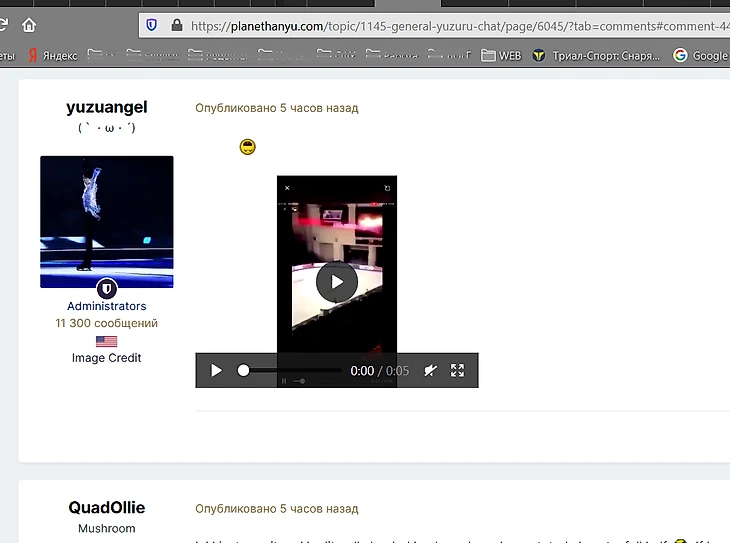Viewport: 730px width, 543px height.
Task: Click the play button in video control bar
Action: pos(216,371)
